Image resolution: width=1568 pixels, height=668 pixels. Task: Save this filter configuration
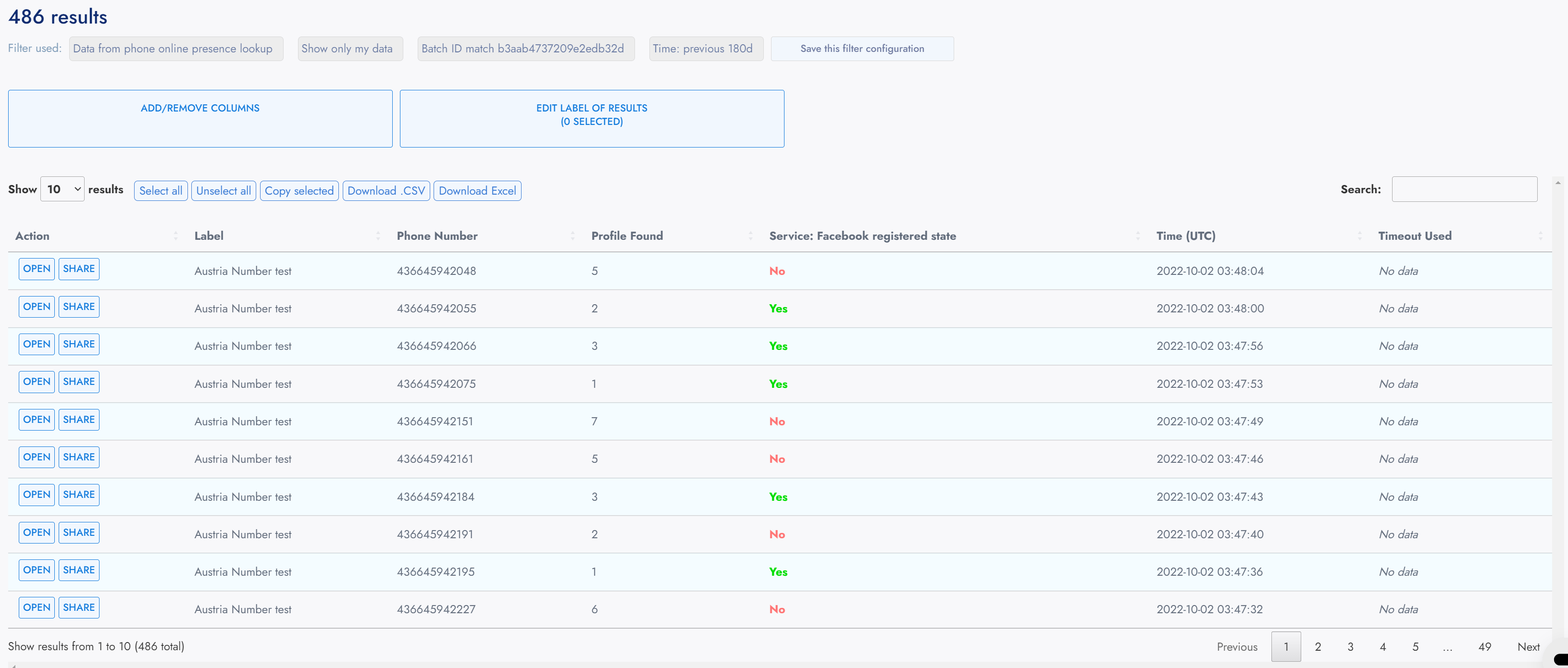click(861, 49)
